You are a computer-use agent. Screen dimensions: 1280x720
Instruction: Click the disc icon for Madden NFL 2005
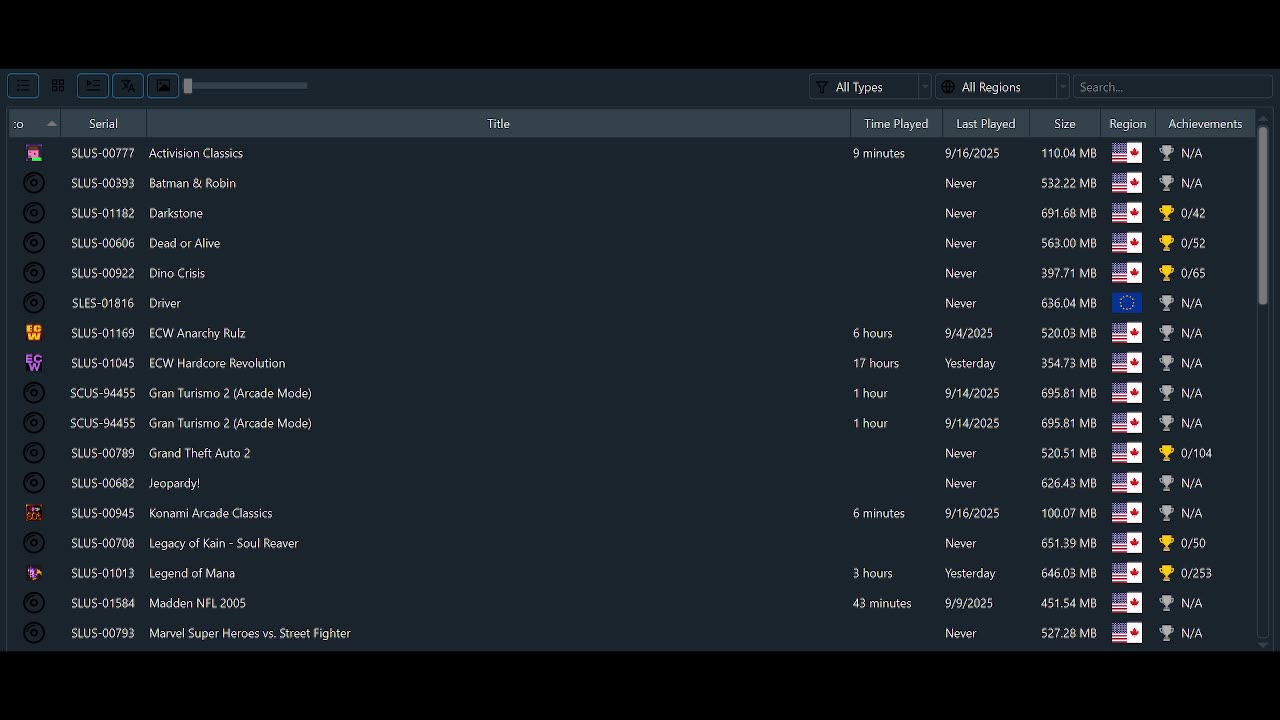[x=34, y=603]
